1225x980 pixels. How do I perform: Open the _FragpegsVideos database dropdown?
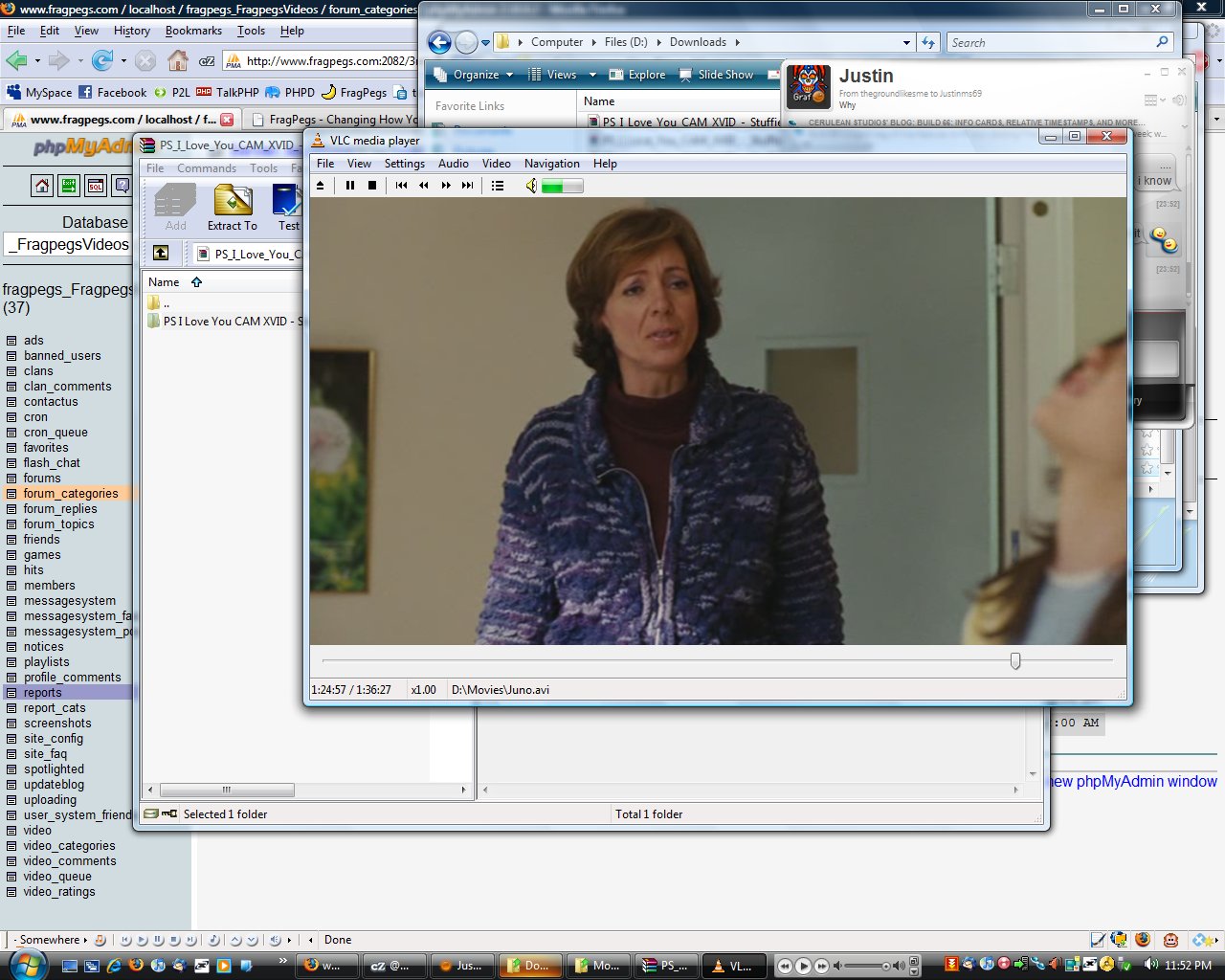click(68, 245)
